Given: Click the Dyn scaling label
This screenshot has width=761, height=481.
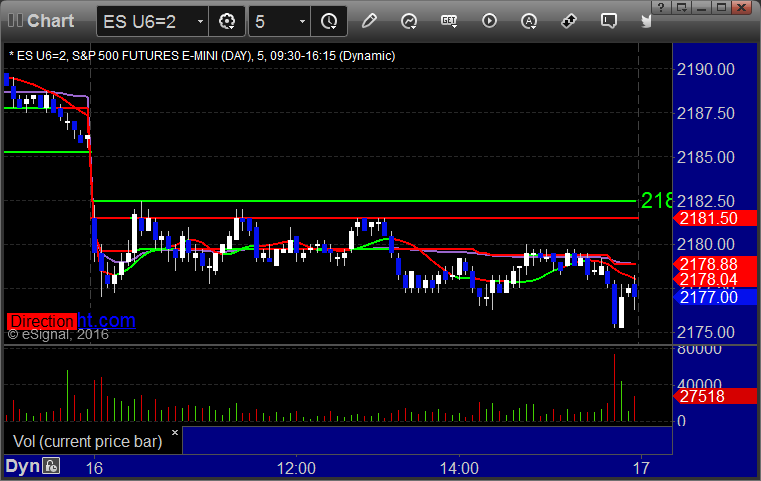Looking at the screenshot, I should pyautogui.click(x=22, y=466).
